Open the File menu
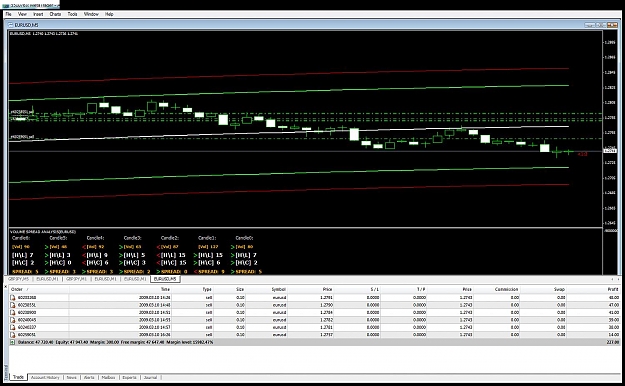625x386 pixels. tap(8, 14)
